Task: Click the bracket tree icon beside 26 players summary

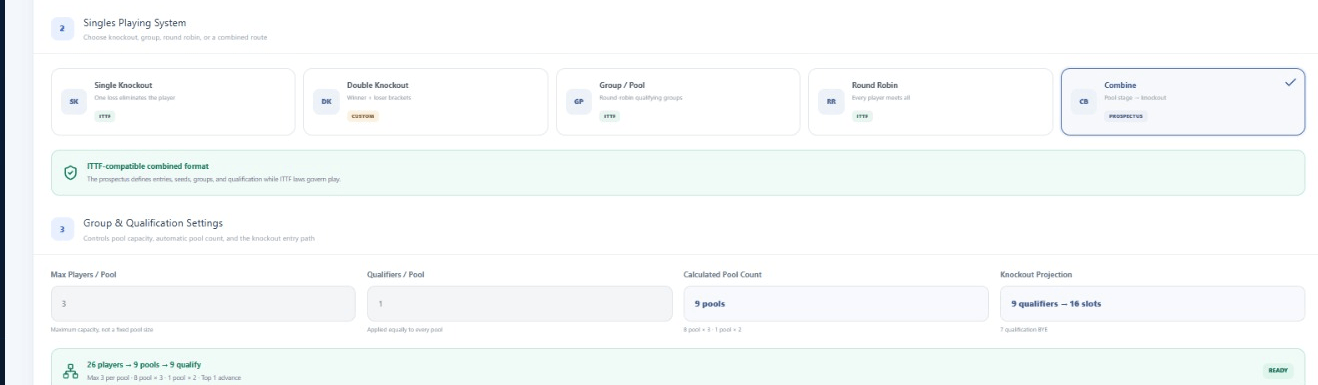Action: pyautogui.click(x=70, y=370)
